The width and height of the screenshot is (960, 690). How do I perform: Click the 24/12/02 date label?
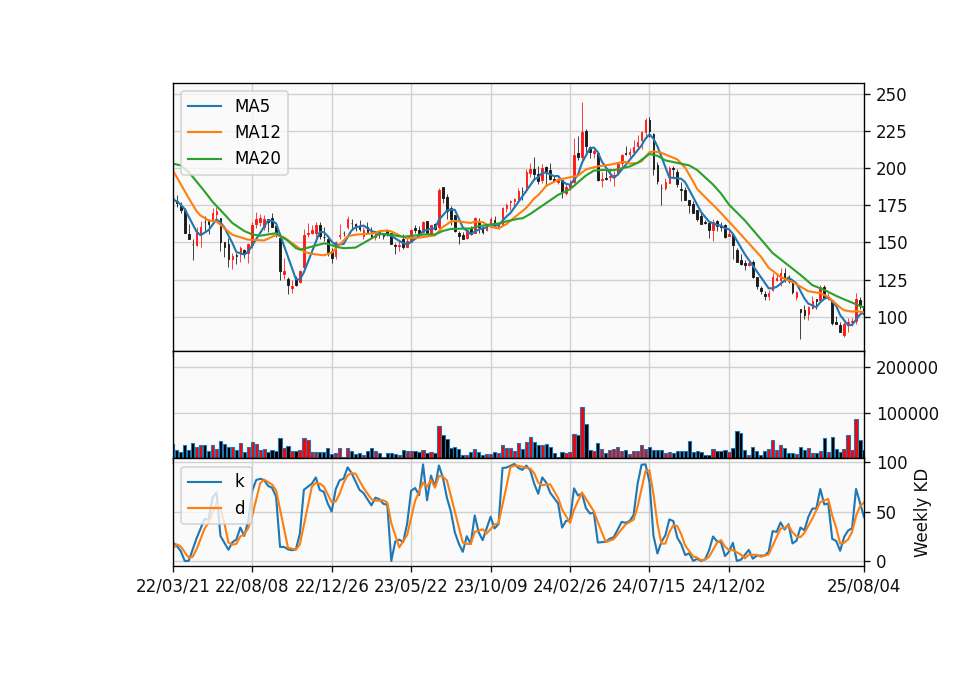pyautogui.click(x=729, y=586)
